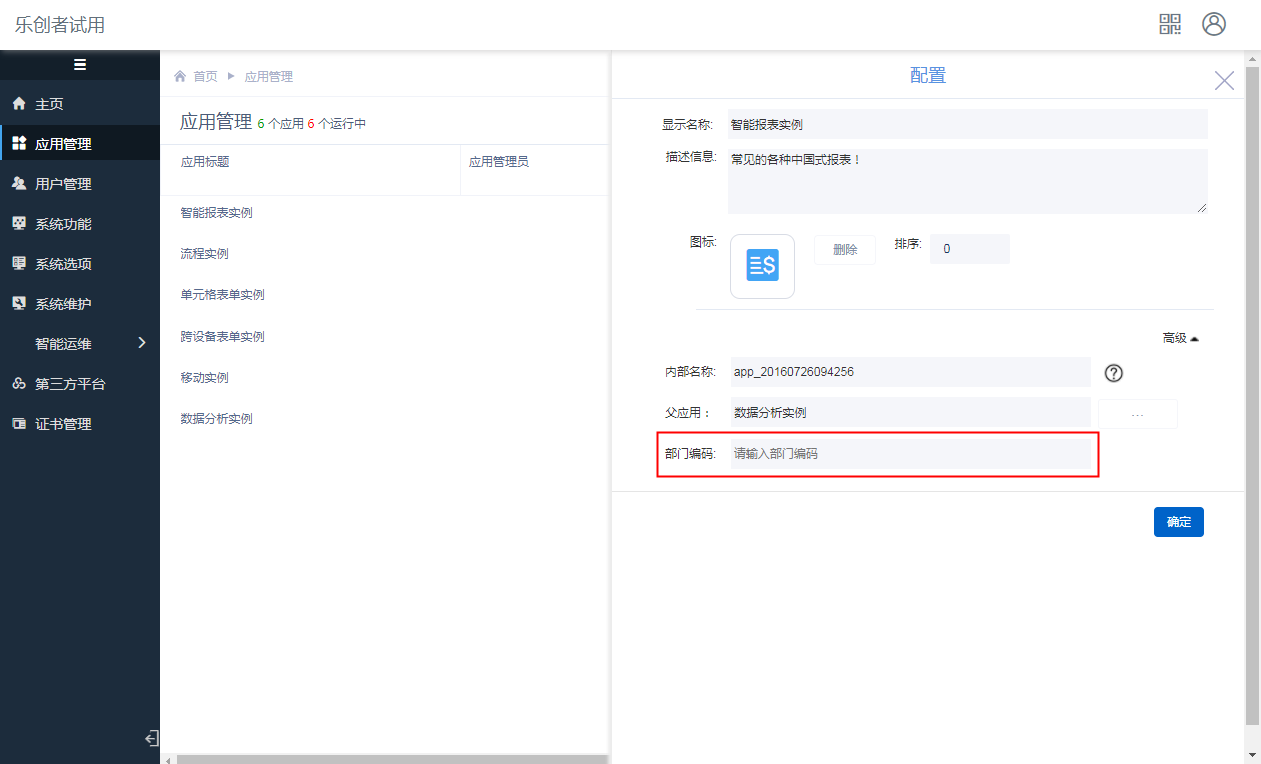This screenshot has width=1261, height=764.
Task: Open 用户管理 in sidebar
Action: pyautogui.click(x=63, y=184)
